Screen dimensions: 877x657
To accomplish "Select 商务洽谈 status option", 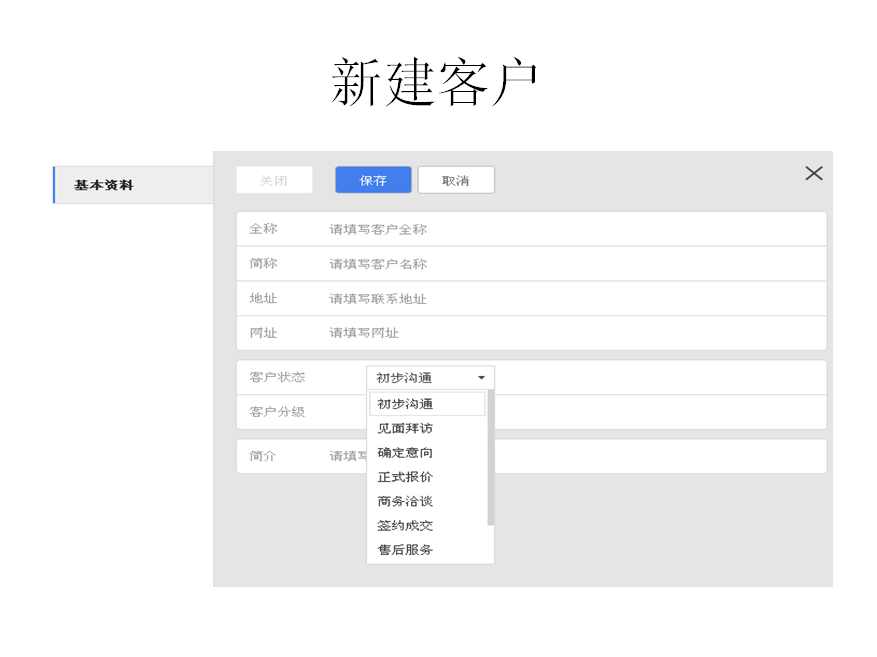I will [404, 501].
